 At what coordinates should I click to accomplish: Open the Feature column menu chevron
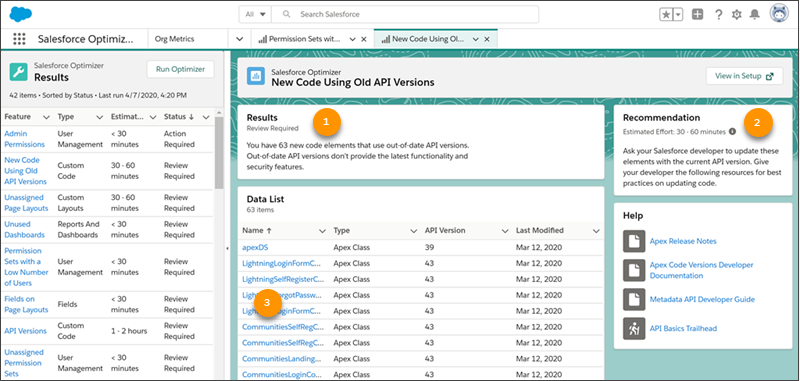46,117
